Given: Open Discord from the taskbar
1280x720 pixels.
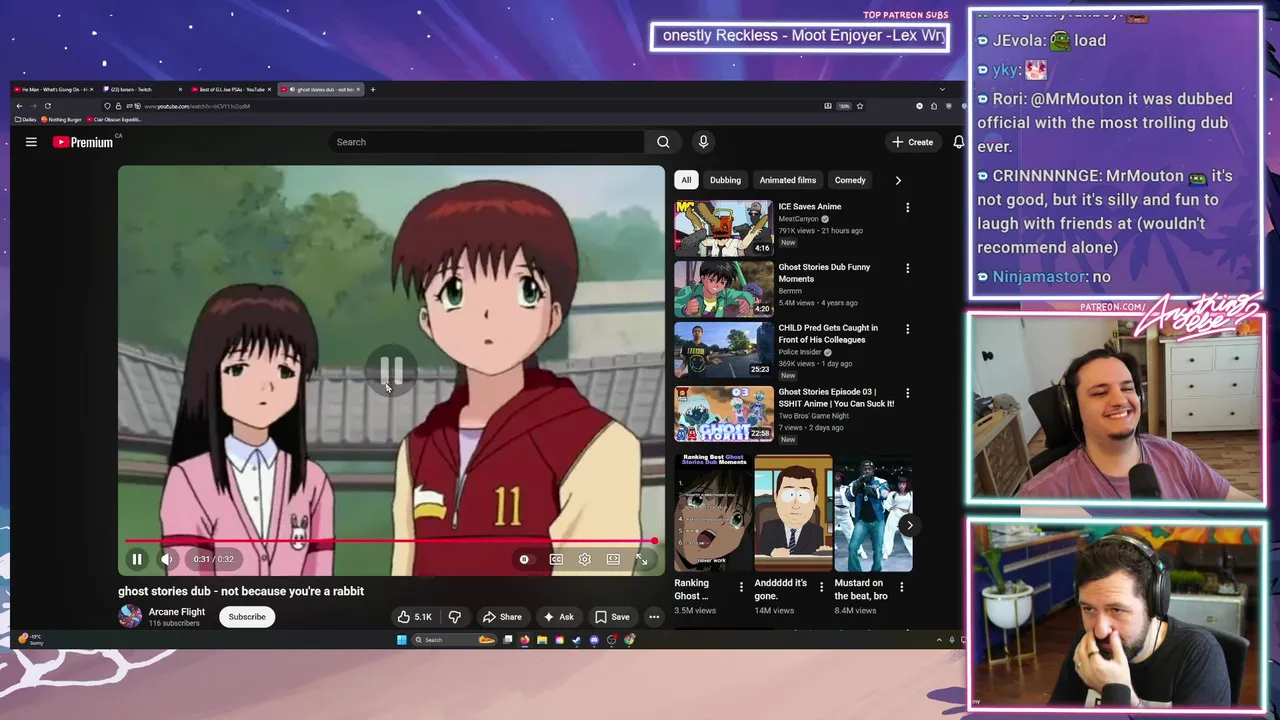Looking at the screenshot, I should [x=594, y=640].
